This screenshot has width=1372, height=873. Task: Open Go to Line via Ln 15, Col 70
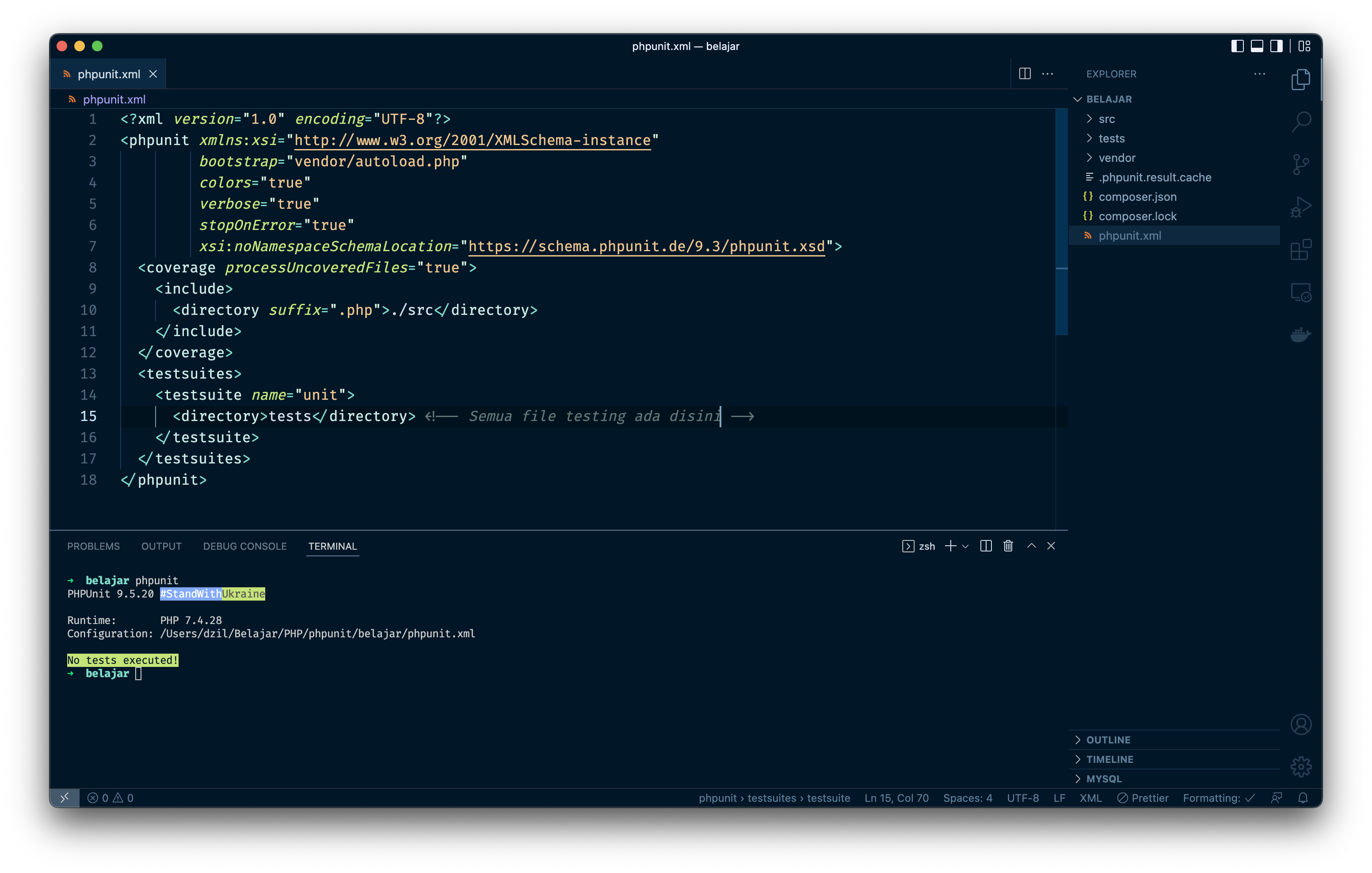coord(896,798)
